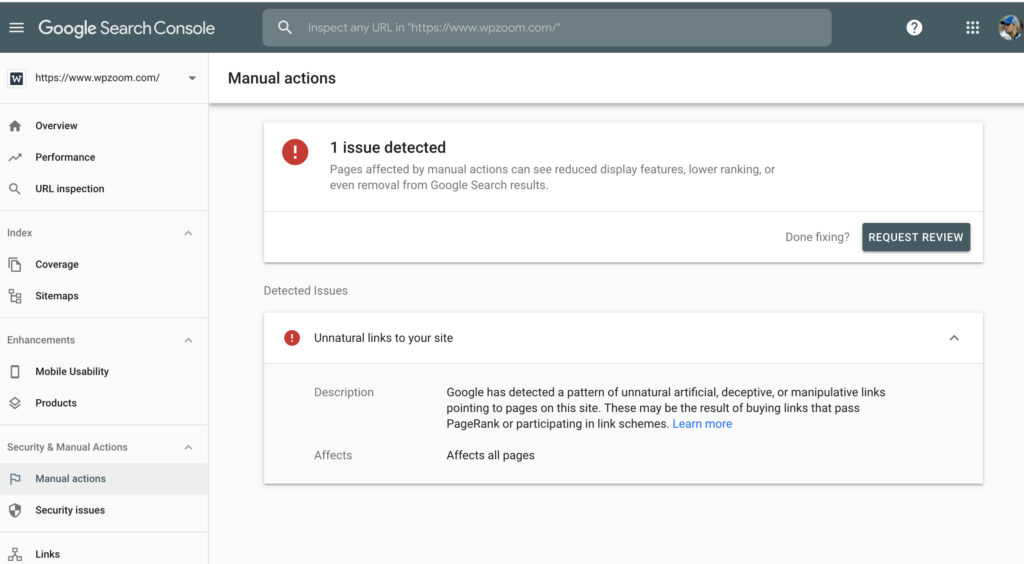This screenshot has height=564, width=1024.
Task: Click the https://www.wpzoom.com/ property name
Action: [97, 78]
